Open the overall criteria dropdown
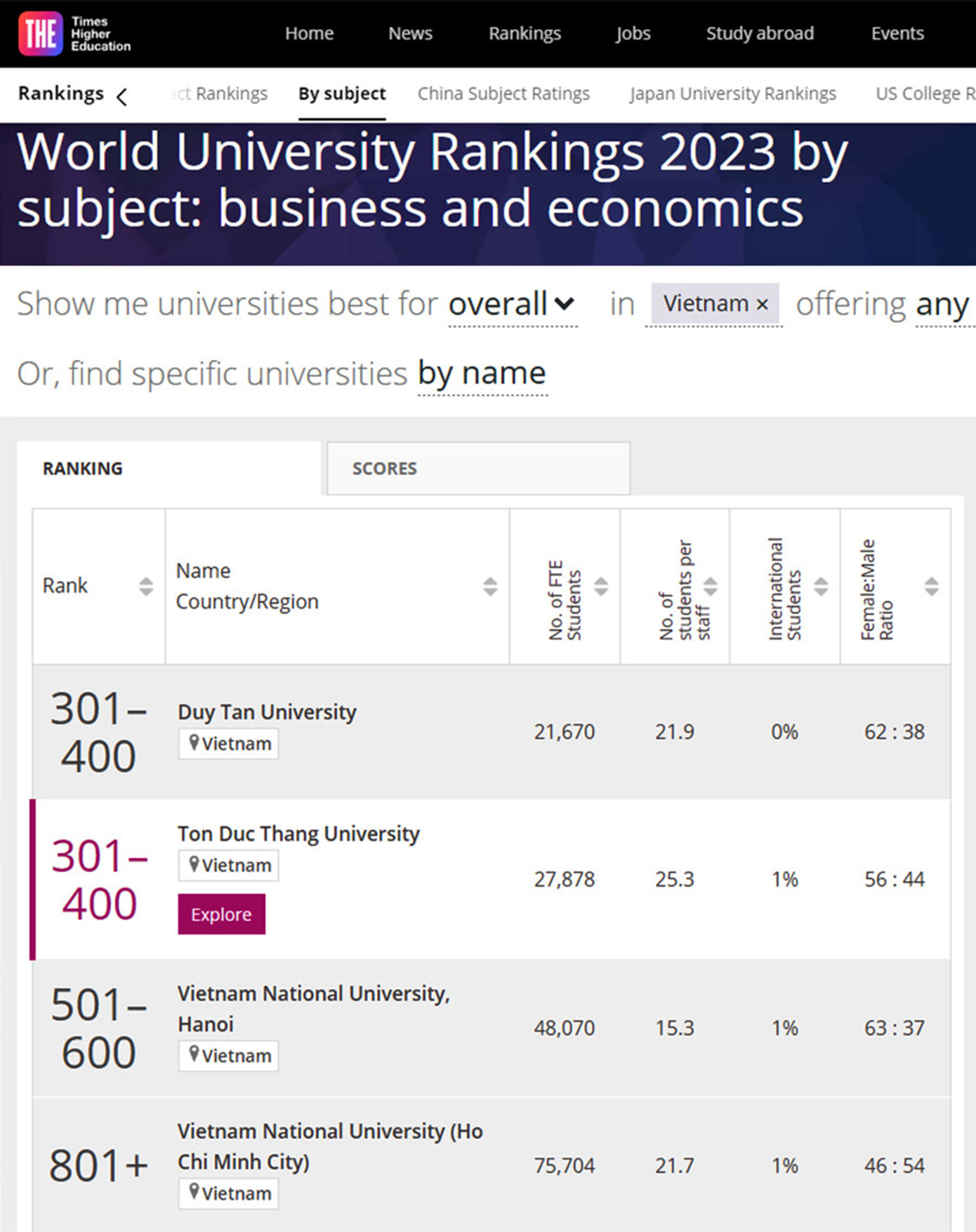This screenshot has width=976, height=1232. click(512, 305)
